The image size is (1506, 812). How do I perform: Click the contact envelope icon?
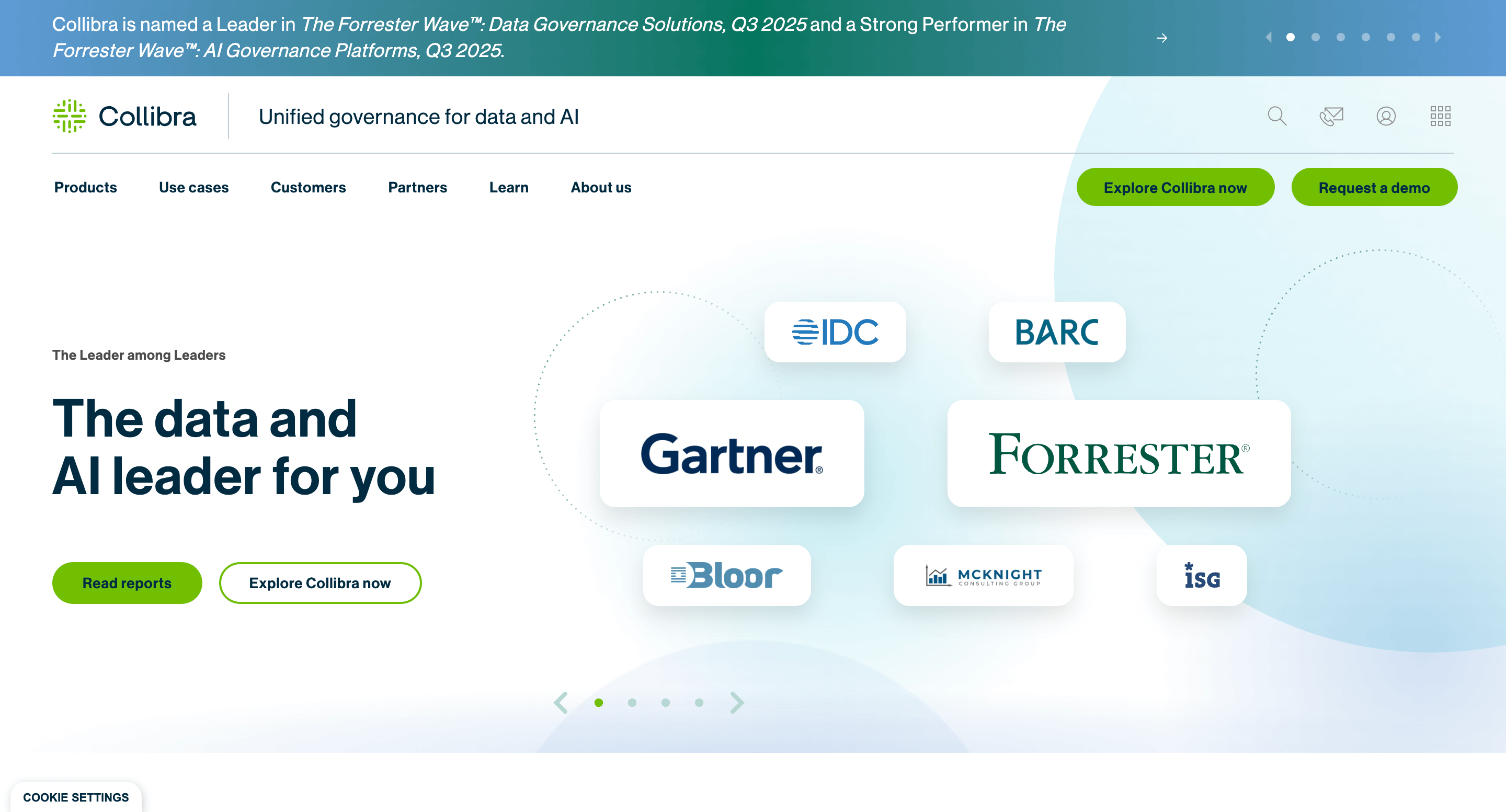(1332, 116)
